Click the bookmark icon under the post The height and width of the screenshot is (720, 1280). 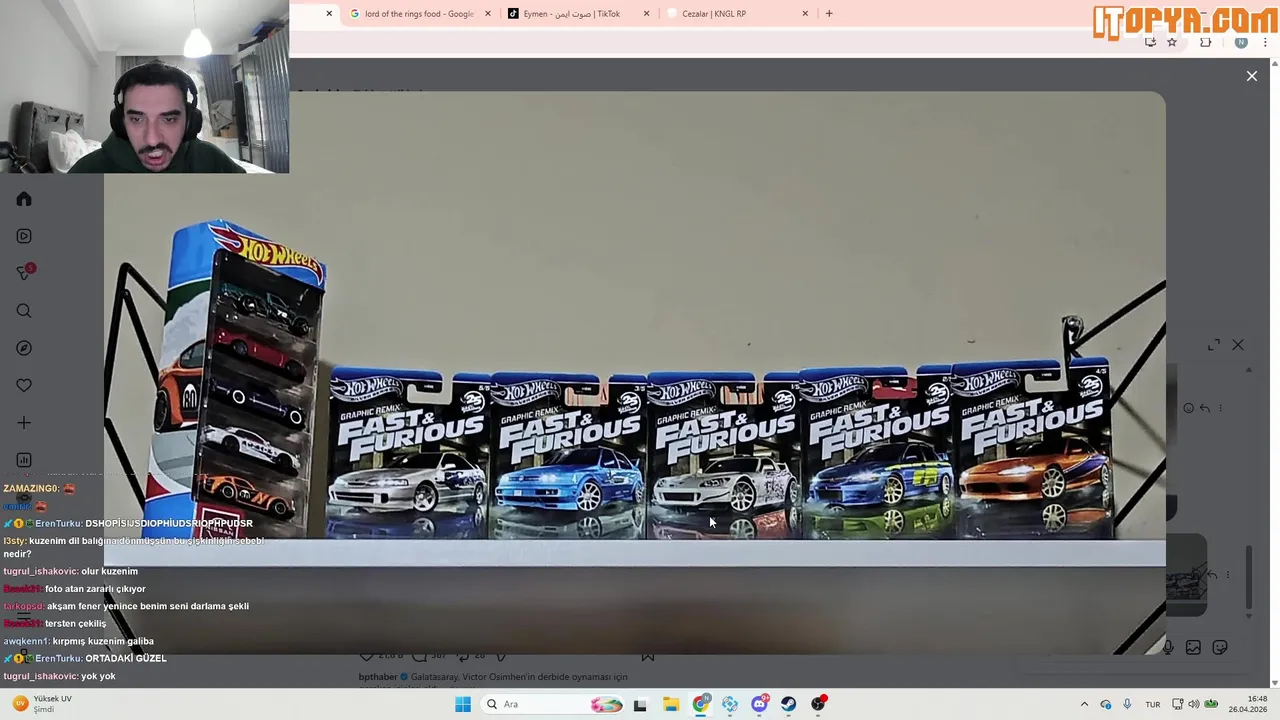(x=647, y=656)
